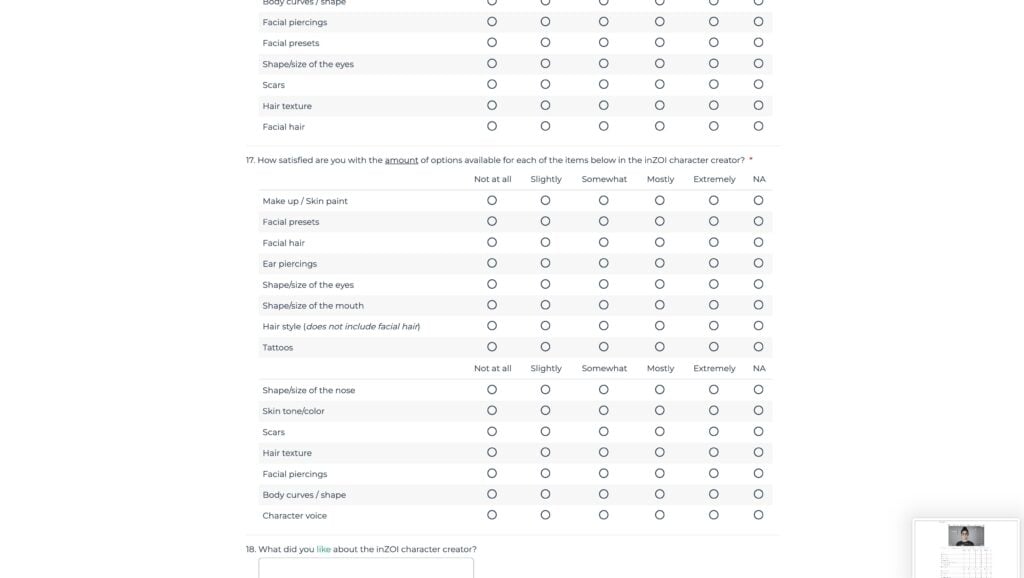
Task: Rate Ear piercings as "Extremely"
Action: [714, 263]
